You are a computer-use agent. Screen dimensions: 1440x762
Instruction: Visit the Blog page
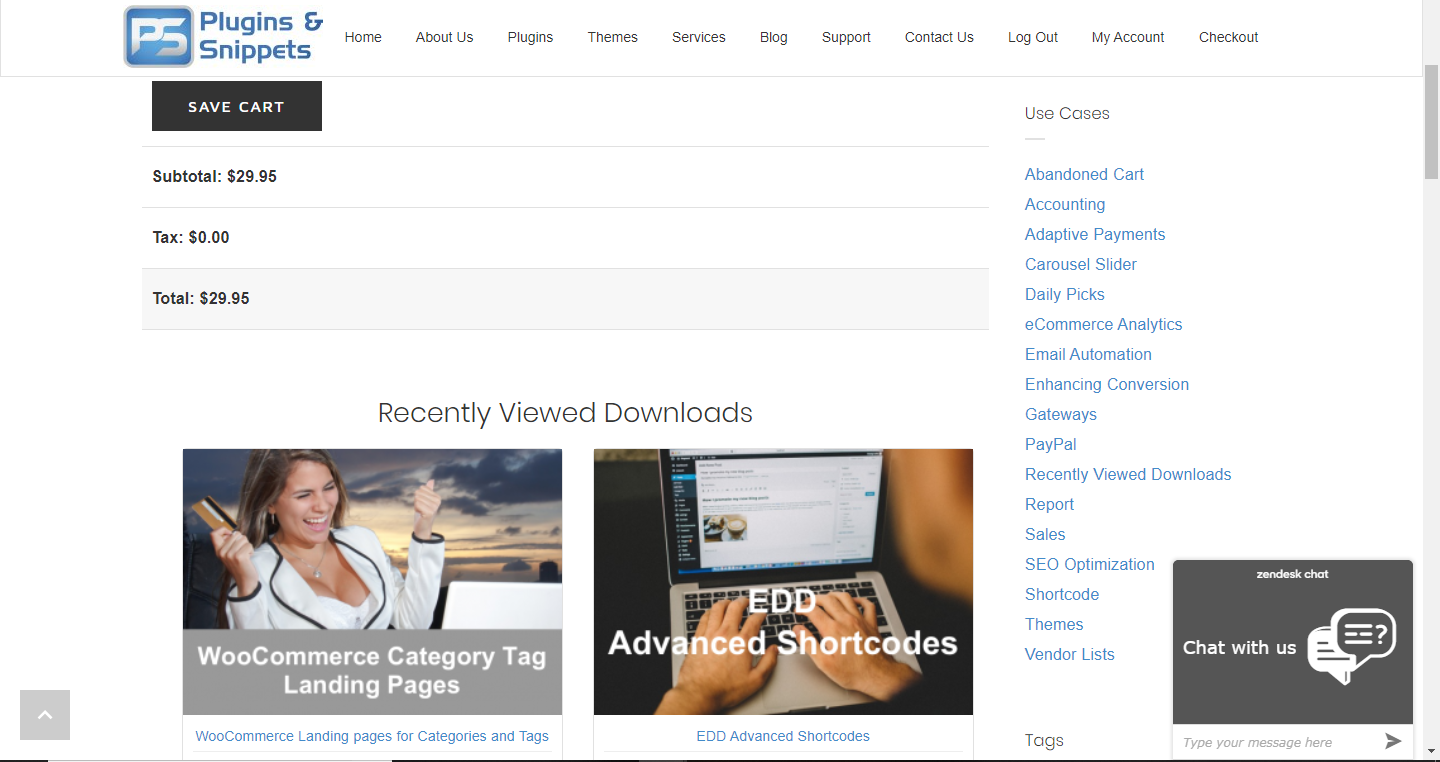point(774,37)
